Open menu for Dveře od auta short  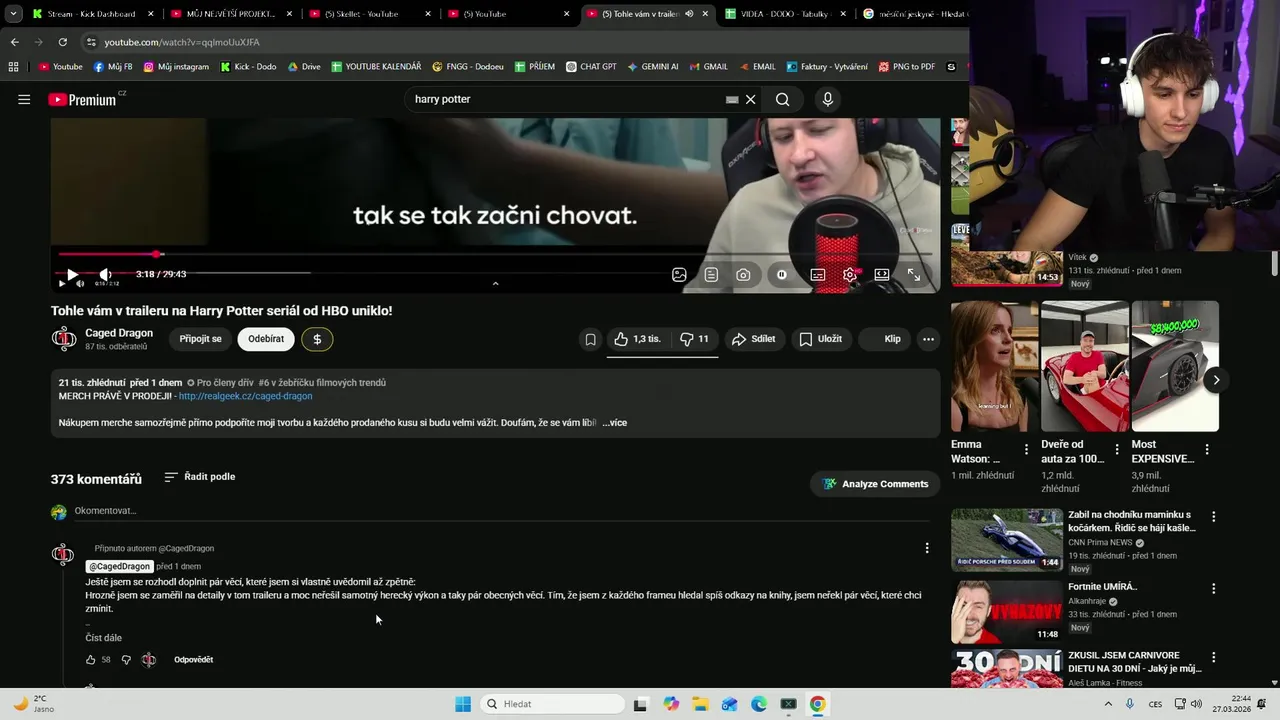1116,450
